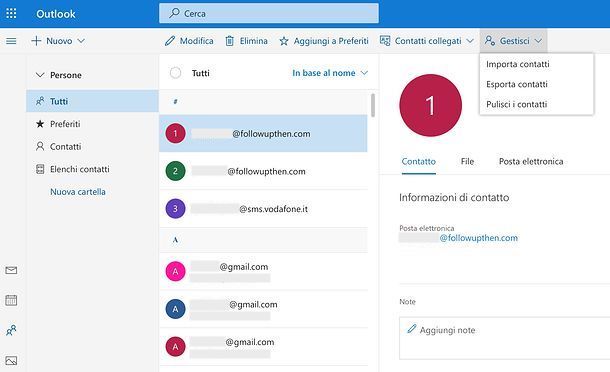Click the Preferiti star icon in sidebar
Image resolution: width=610 pixels, height=372 pixels.
tap(40, 124)
